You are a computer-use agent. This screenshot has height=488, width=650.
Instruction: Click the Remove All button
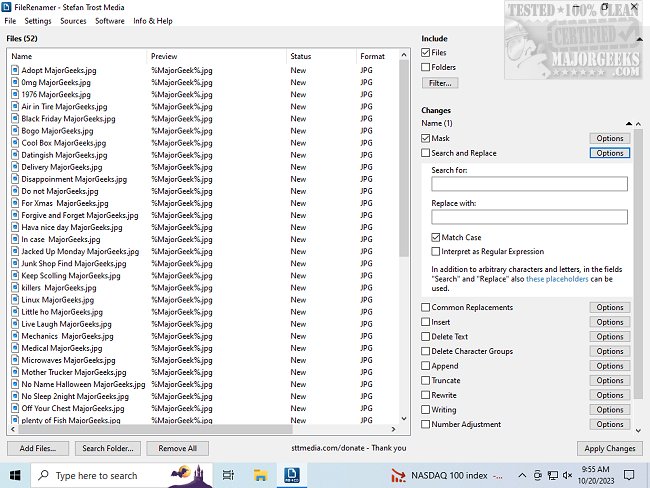point(177,448)
